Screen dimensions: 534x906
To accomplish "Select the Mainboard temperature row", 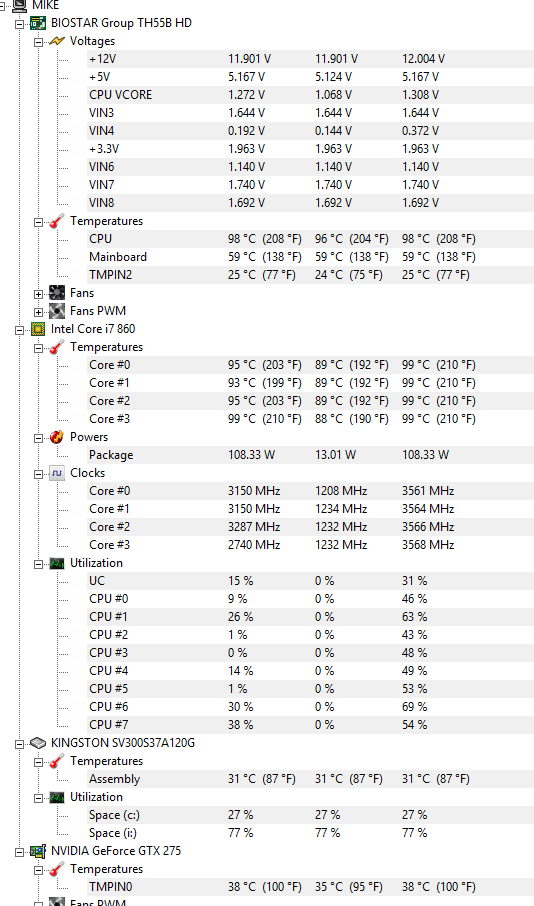I will pyautogui.click(x=310, y=257).
